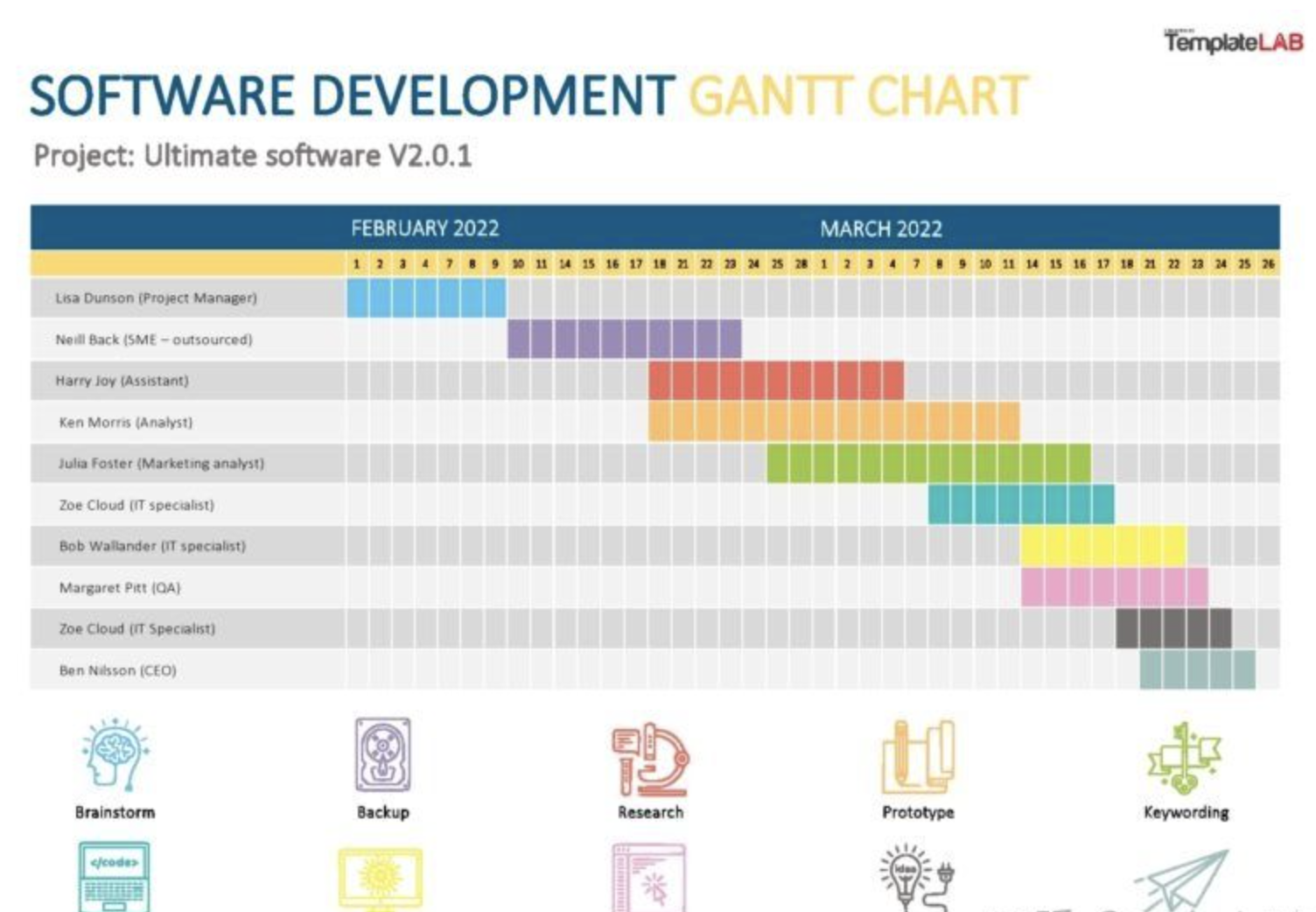Click Neill Back's purple Gantt bar
The image size is (1316, 912).
point(624,339)
